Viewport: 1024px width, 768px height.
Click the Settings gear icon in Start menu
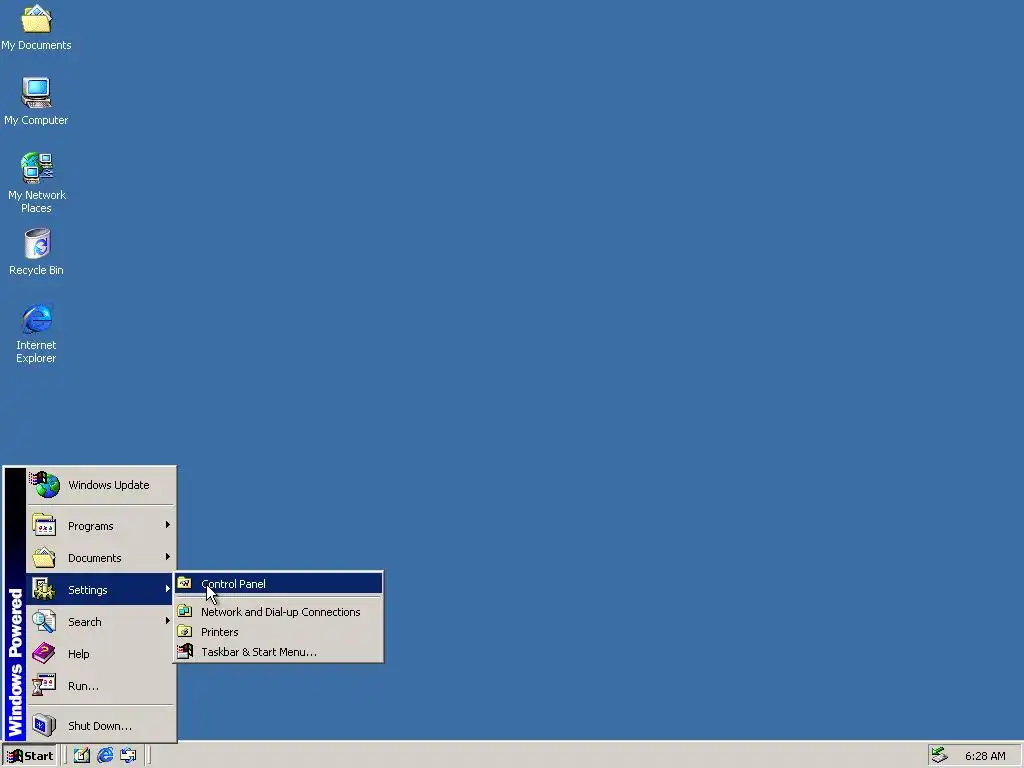pyautogui.click(x=44, y=589)
